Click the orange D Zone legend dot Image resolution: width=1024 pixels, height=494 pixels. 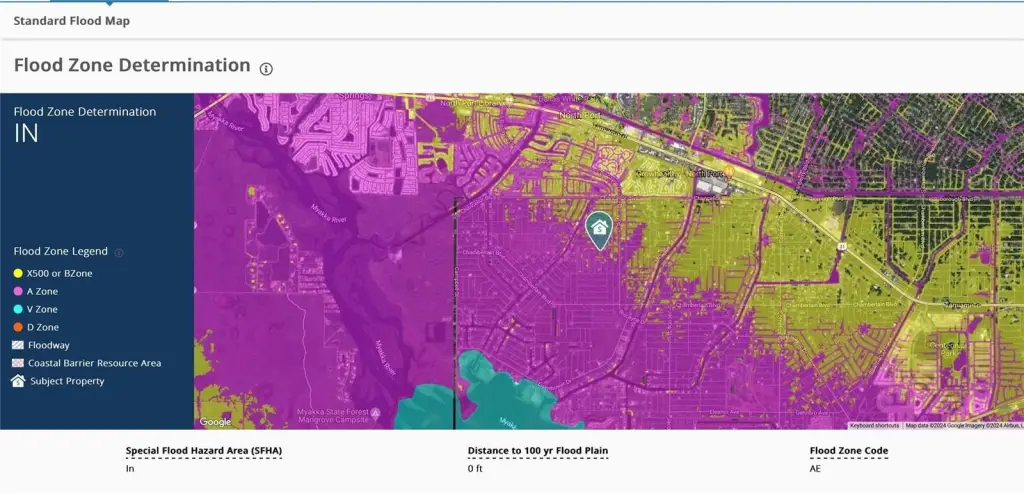18,327
